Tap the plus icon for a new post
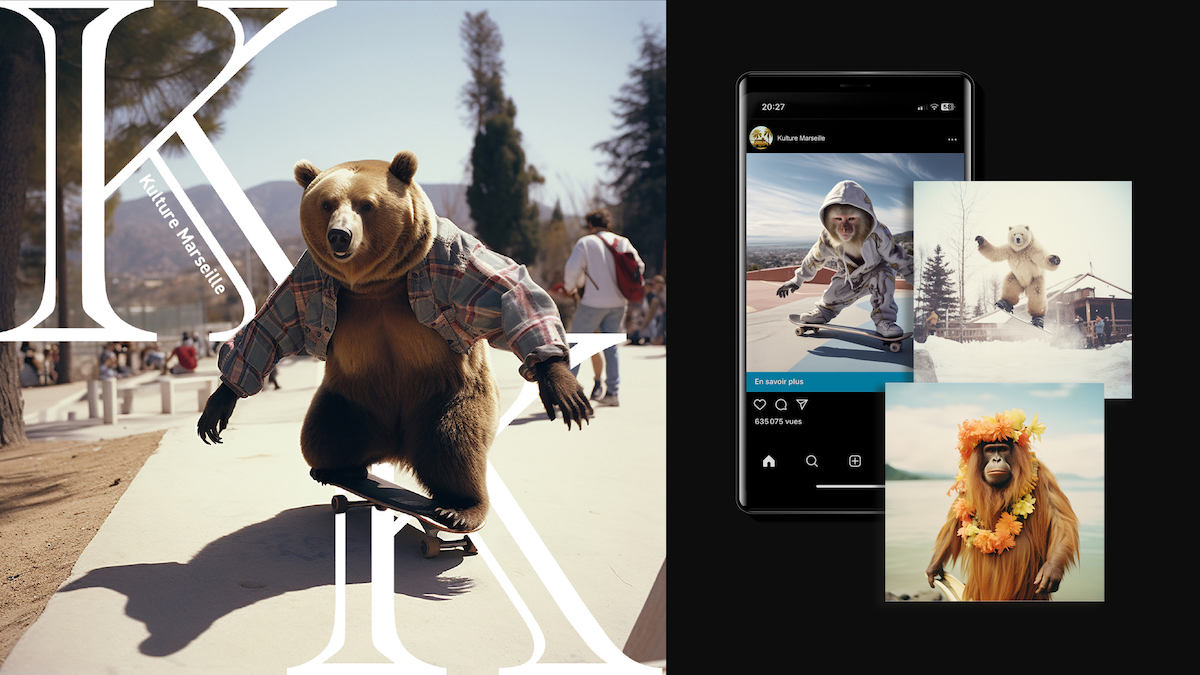 (855, 461)
